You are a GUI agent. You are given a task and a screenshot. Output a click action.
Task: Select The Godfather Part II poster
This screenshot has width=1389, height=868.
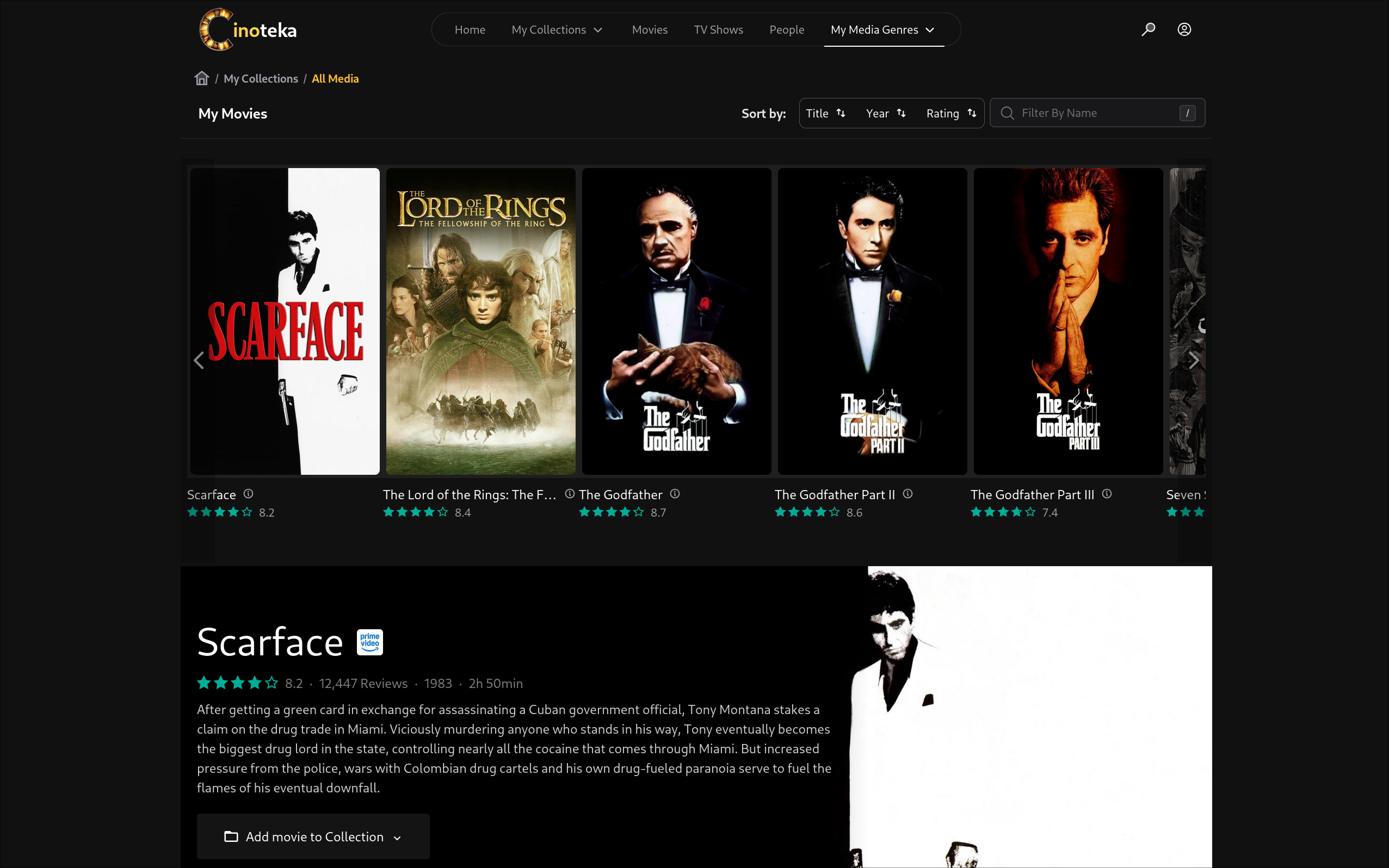tap(872, 321)
